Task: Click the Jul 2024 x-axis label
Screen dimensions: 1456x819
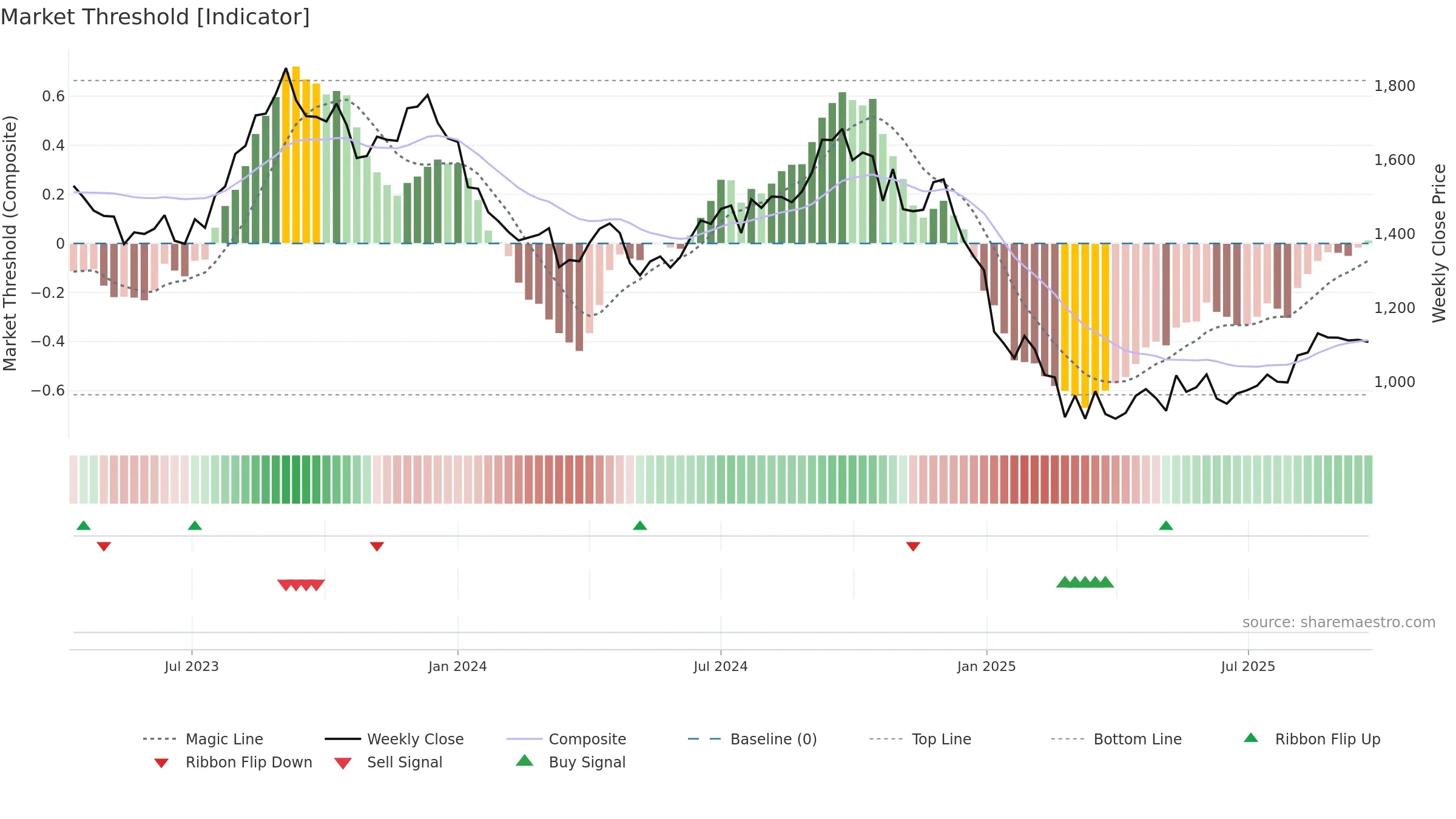Action: click(721, 666)
